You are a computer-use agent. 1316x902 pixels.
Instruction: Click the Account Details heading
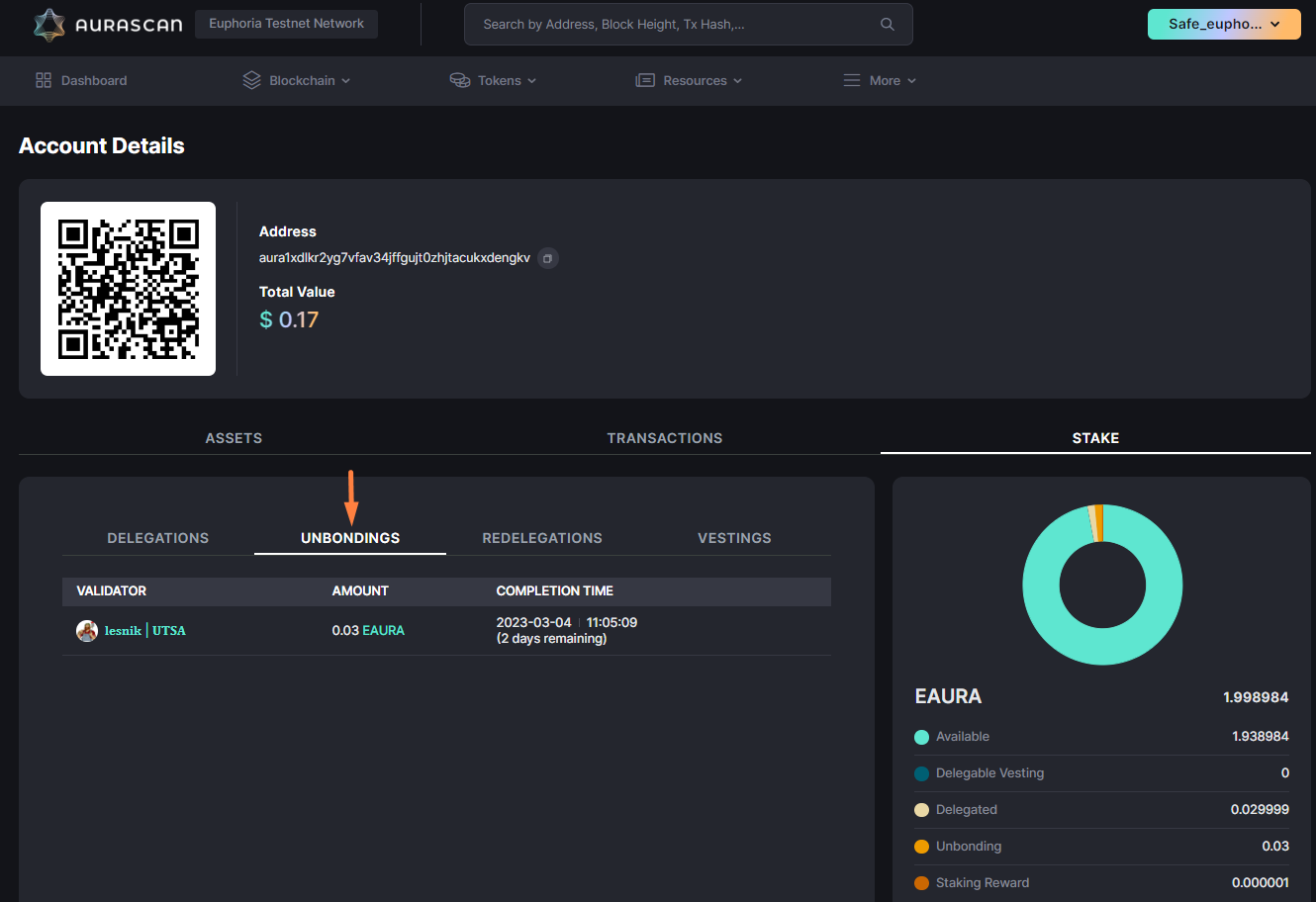click(x=102, y=146)
